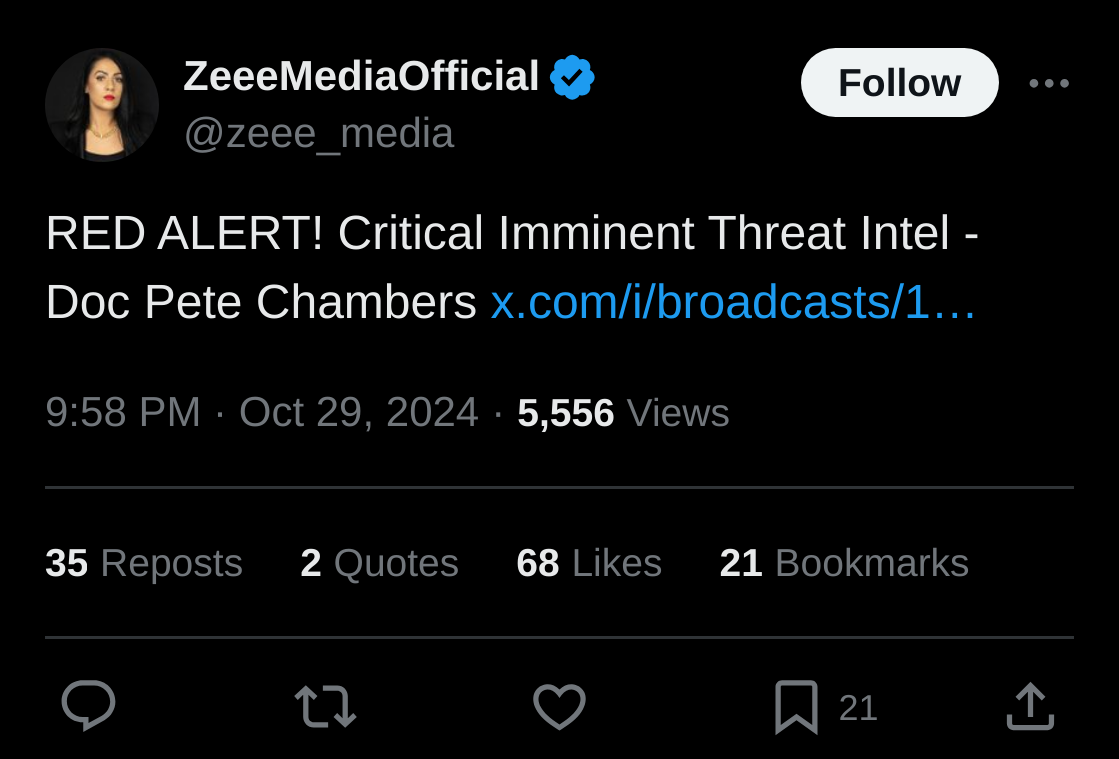Open the @zeee_media handle link
Screen dimensions: 1119x759
[x=319, y=133]
